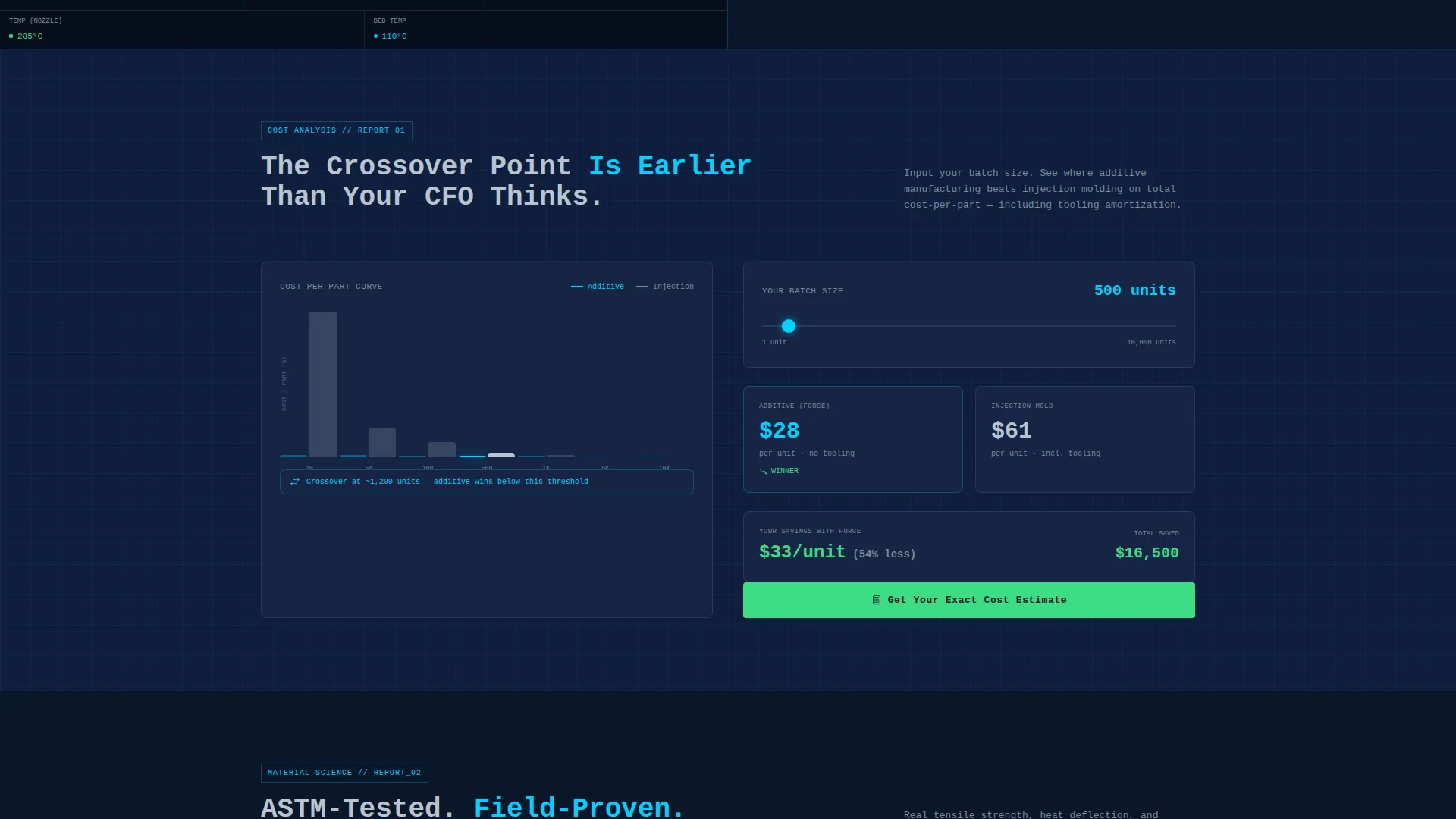Click the highlighted white bar at 500 units
This screenshot has width=1456, height=819.
[501, 455]
